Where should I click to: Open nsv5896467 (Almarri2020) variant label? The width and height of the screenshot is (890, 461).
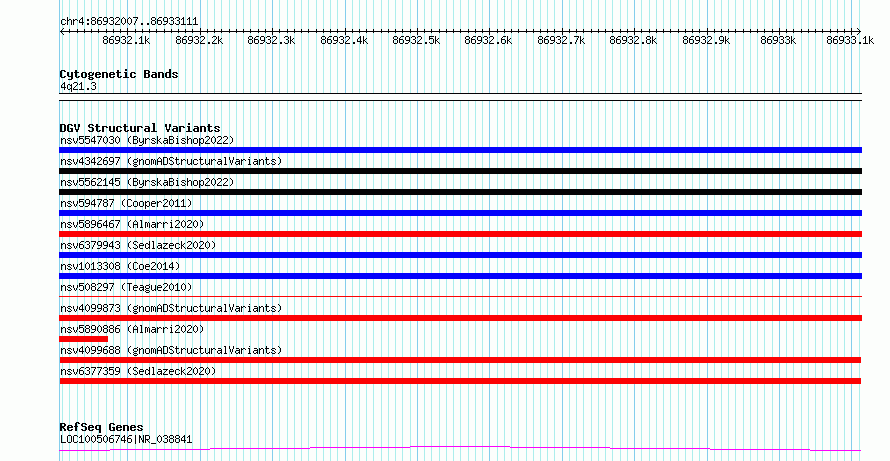coord(132,224)
